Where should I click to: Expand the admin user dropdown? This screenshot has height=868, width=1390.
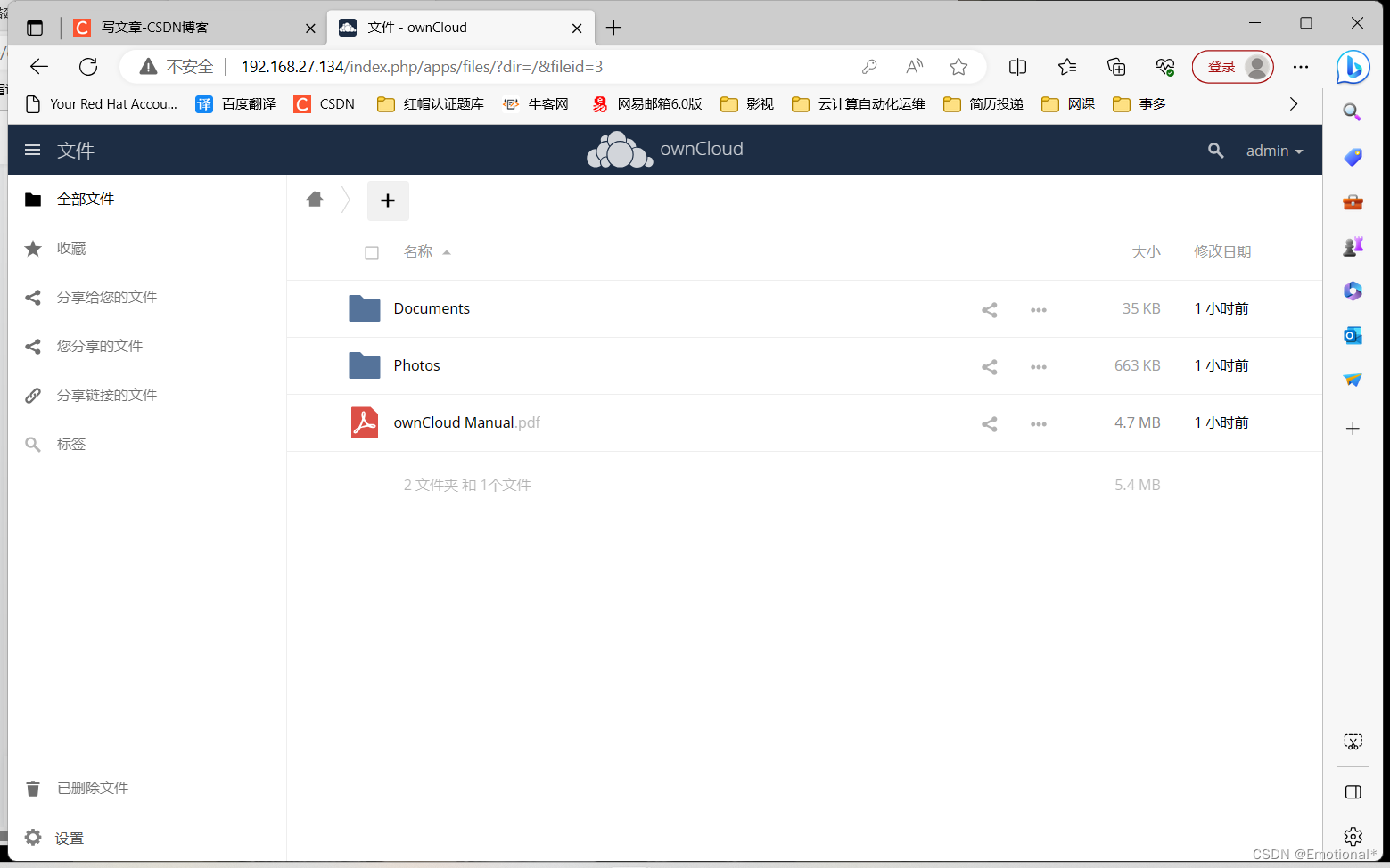click(x=1274, y=151)
